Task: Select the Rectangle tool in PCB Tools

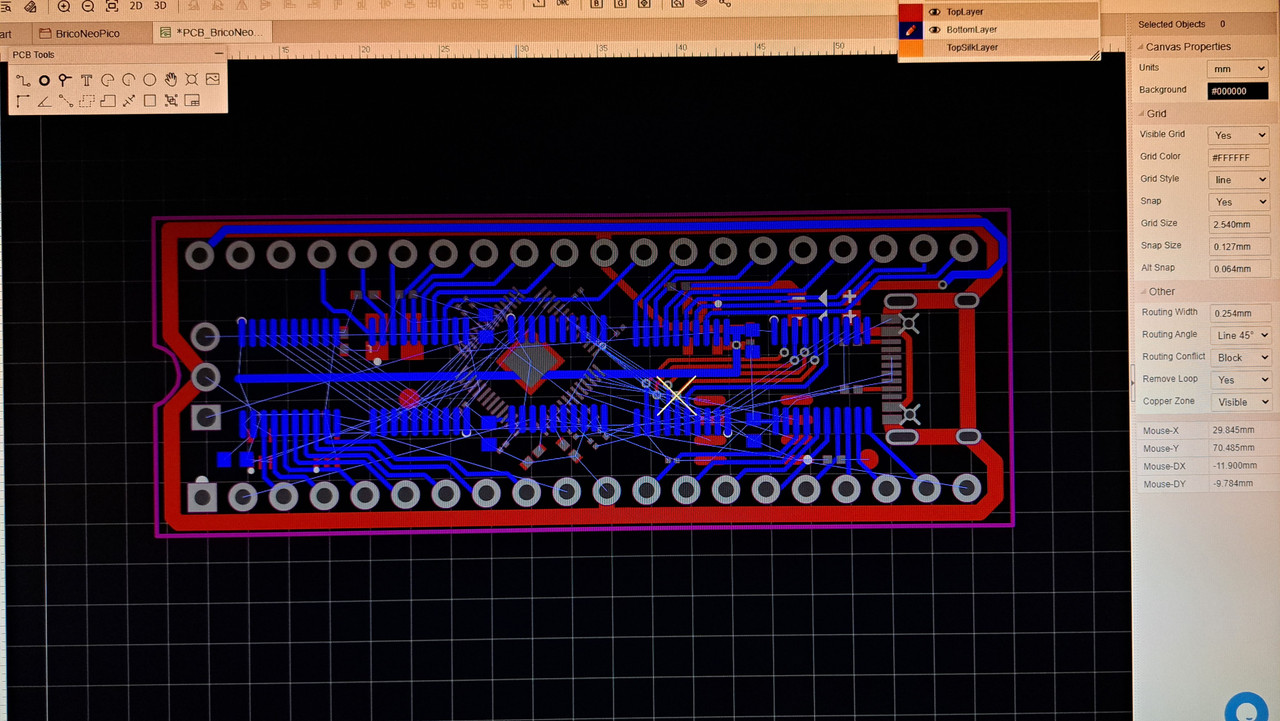Action: (x=149, y=101)
